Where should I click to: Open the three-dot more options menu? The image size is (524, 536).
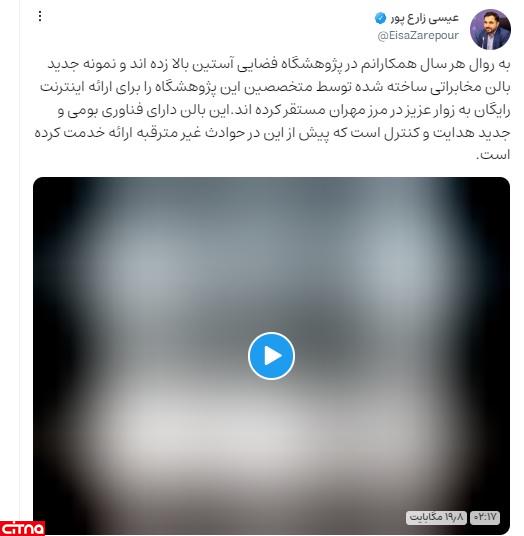coord(40,16)
